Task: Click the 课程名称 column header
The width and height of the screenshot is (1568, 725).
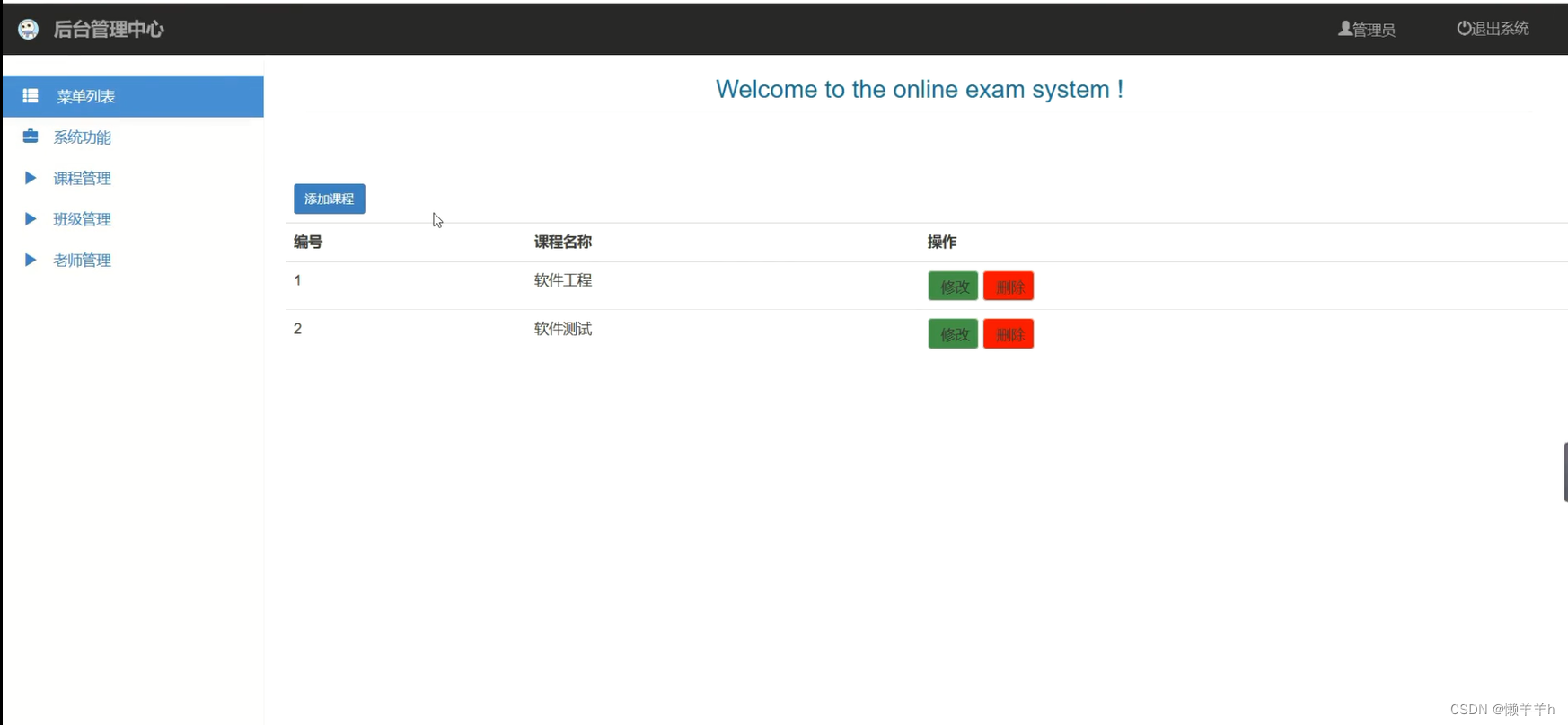Action: coord(563,242)
